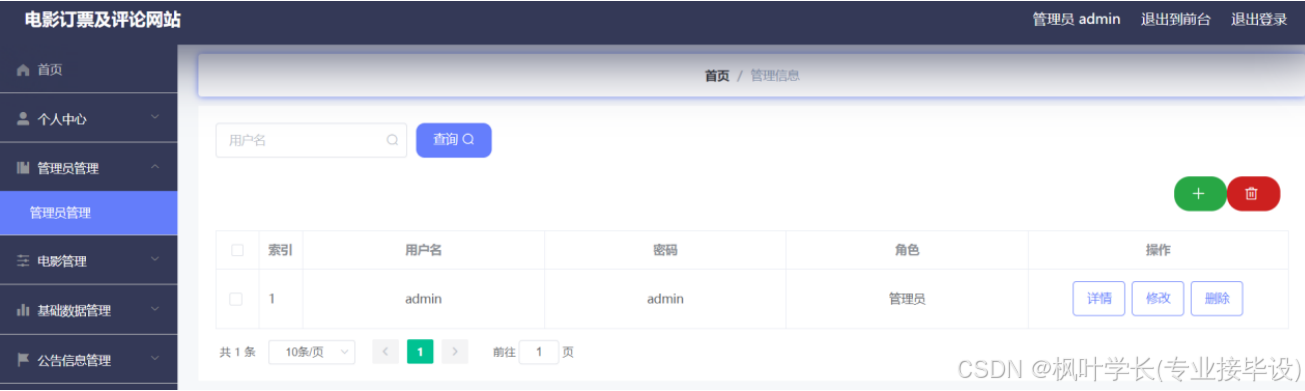Expand the 公告信息管理 menu chevron
1305x391 pixels.
[x=155, y=359]
